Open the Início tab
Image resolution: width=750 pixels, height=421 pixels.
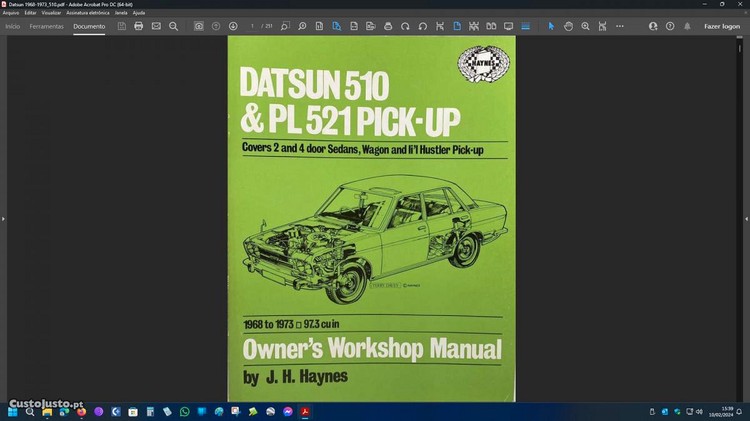pos(13,26)
